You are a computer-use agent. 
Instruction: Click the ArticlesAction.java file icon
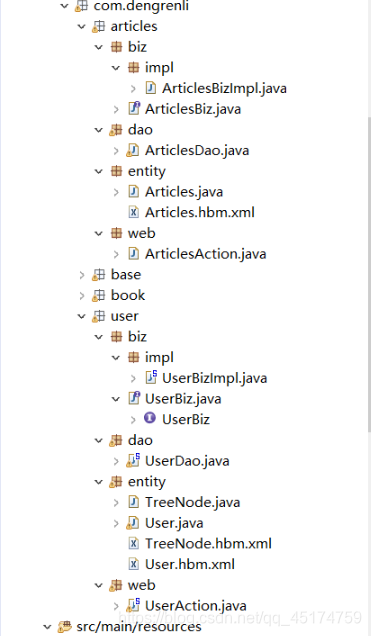[133, 254]
